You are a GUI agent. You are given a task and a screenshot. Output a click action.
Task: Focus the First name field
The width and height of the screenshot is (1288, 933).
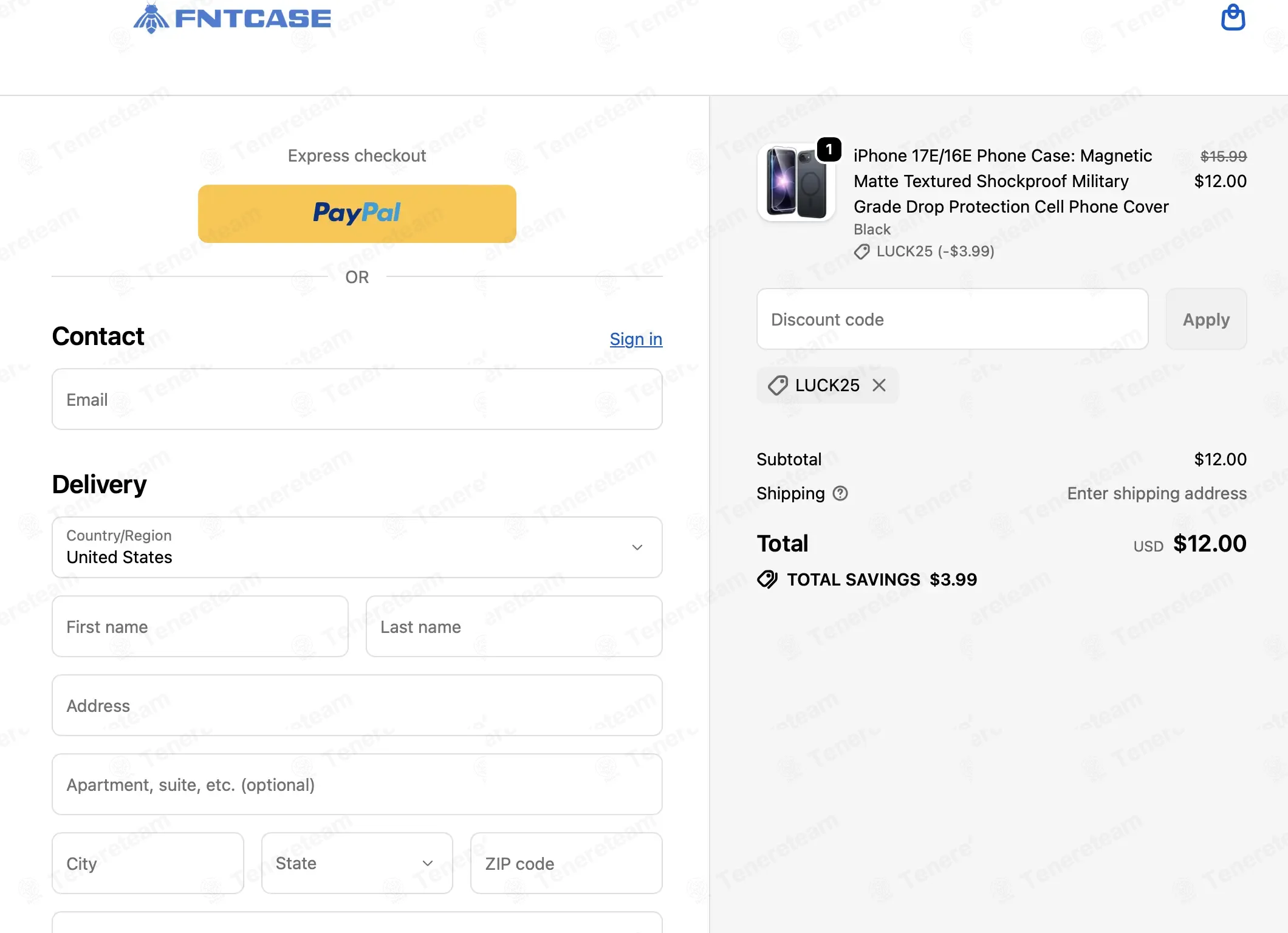coord(200,626)
